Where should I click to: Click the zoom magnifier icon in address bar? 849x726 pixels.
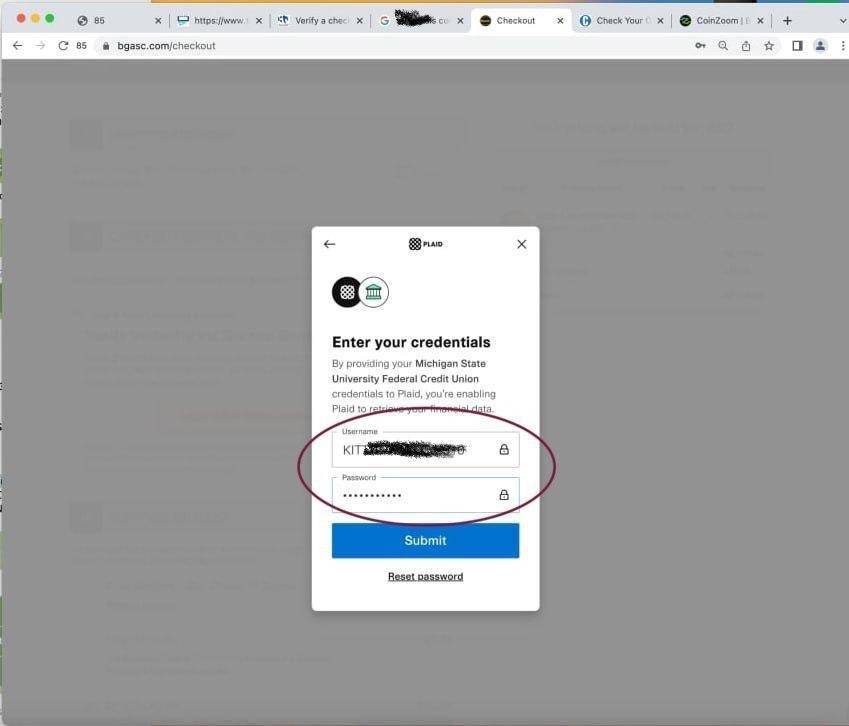pos(723,46)
